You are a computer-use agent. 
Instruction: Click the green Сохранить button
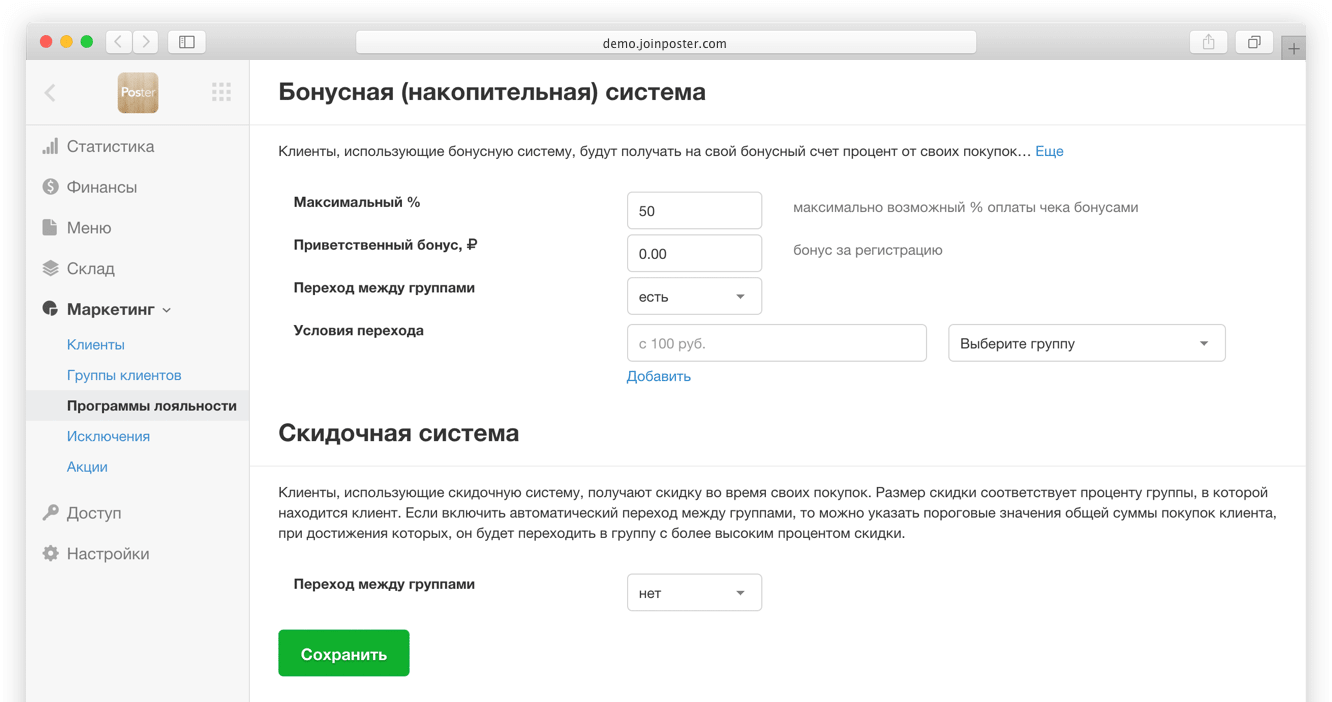(x=344, y=653)
